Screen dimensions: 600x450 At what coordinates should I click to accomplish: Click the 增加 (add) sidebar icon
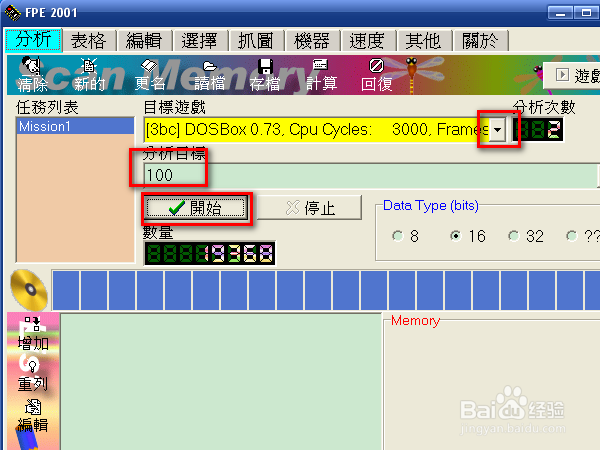(x=33, y=334)
